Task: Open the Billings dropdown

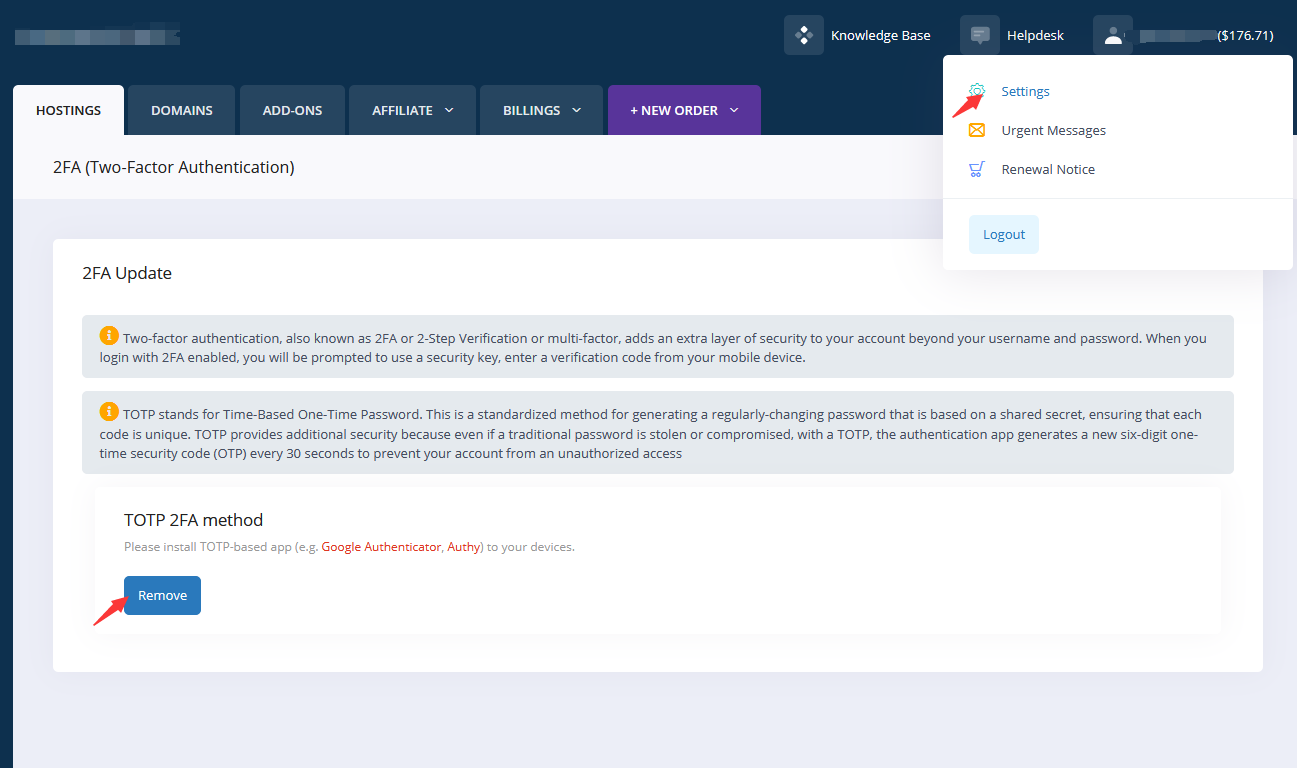Action: (541, 110)
